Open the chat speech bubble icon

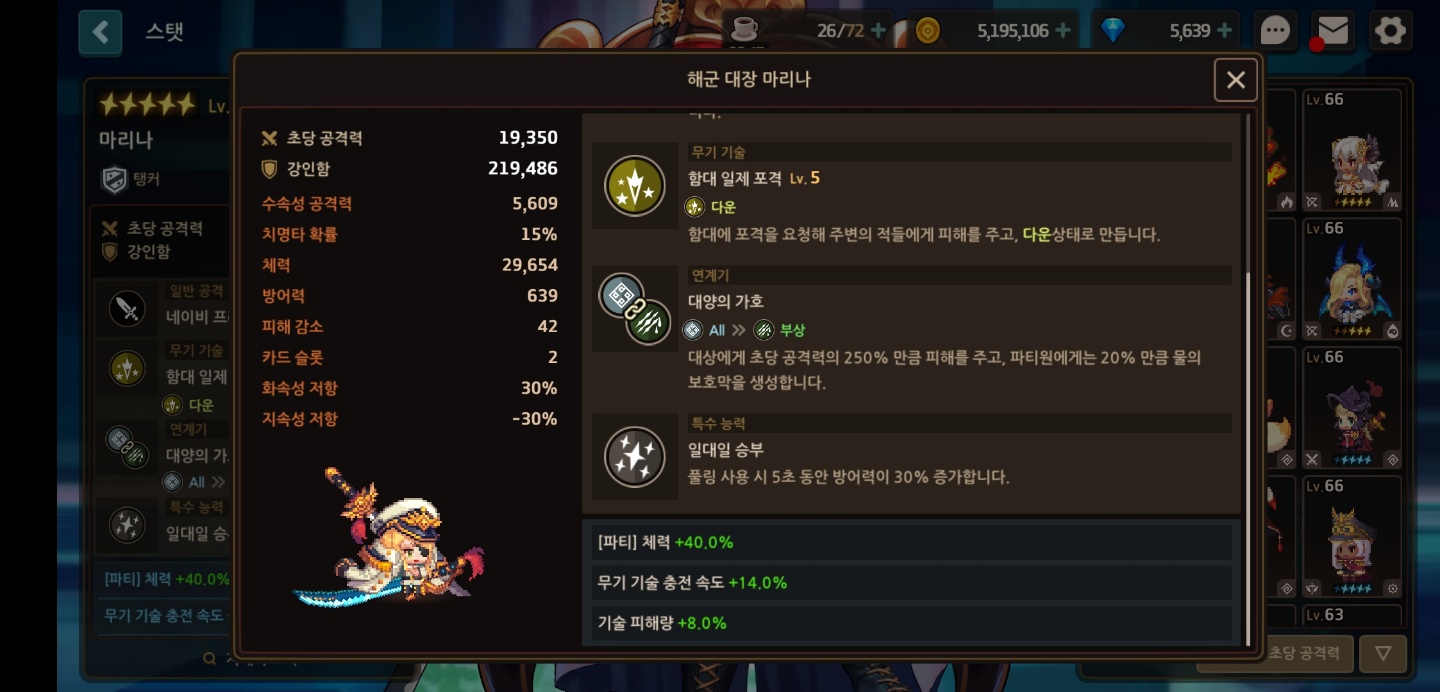1275,31
